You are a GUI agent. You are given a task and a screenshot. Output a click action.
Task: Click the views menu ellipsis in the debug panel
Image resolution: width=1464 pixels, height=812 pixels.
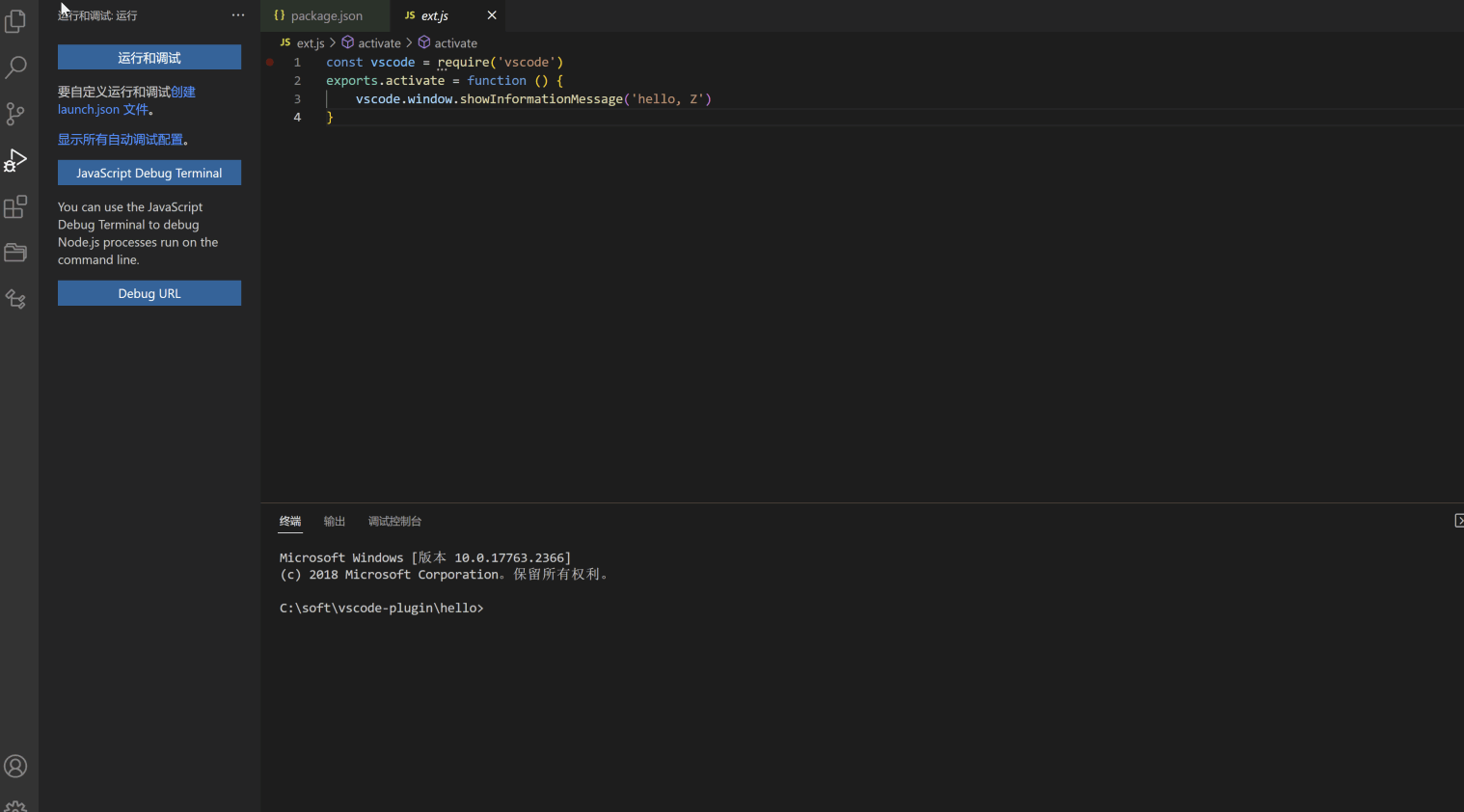[x=237, y=14]
